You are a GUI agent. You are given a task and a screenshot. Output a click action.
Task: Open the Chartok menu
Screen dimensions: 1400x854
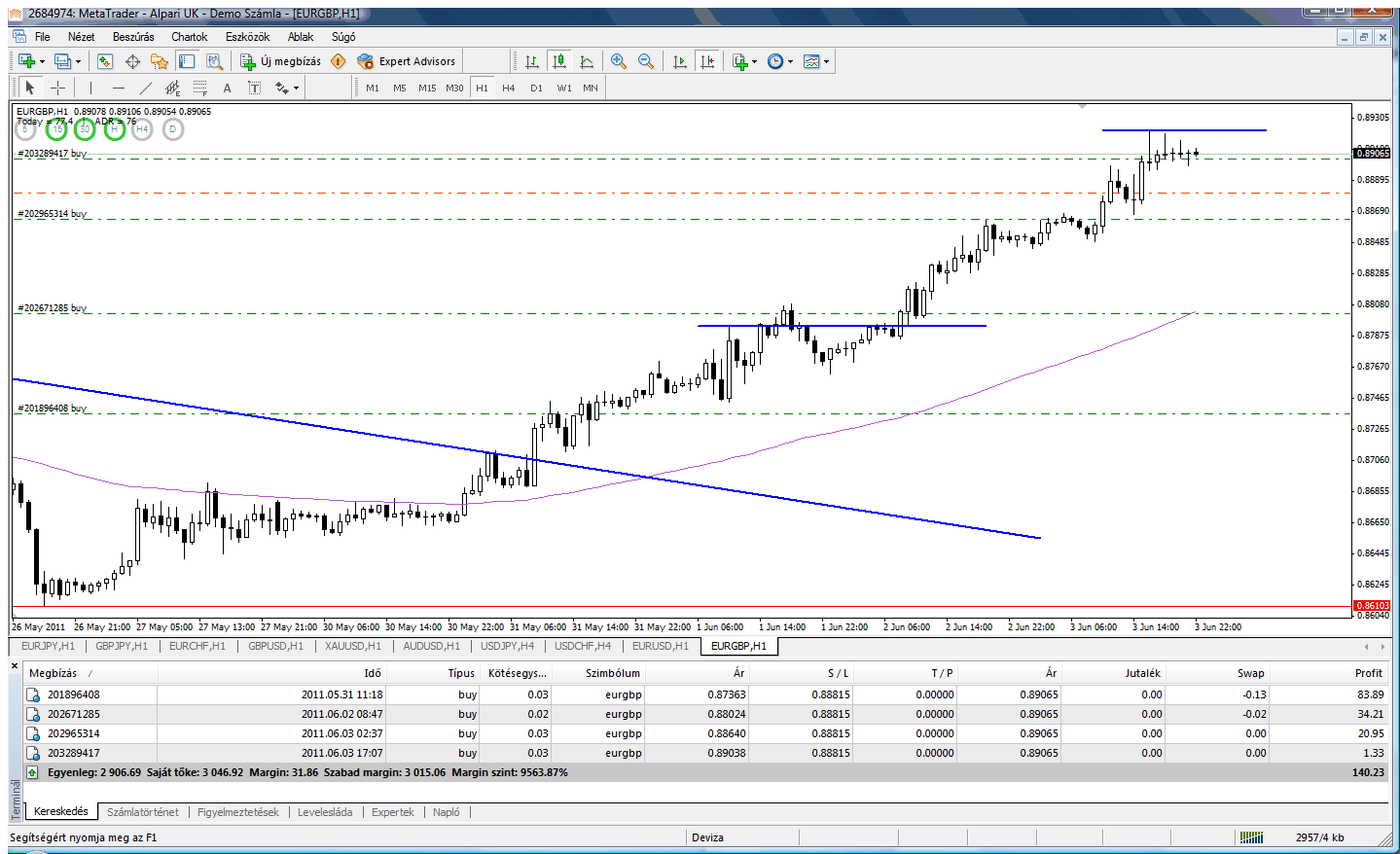[189, 37]
